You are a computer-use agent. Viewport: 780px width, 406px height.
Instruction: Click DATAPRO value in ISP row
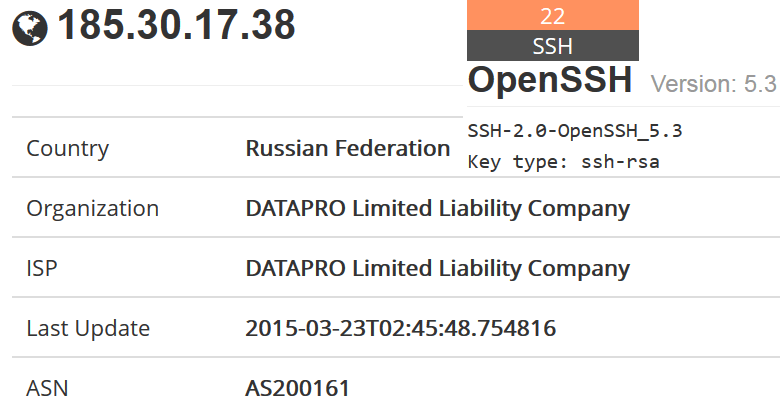coord(438,269)
